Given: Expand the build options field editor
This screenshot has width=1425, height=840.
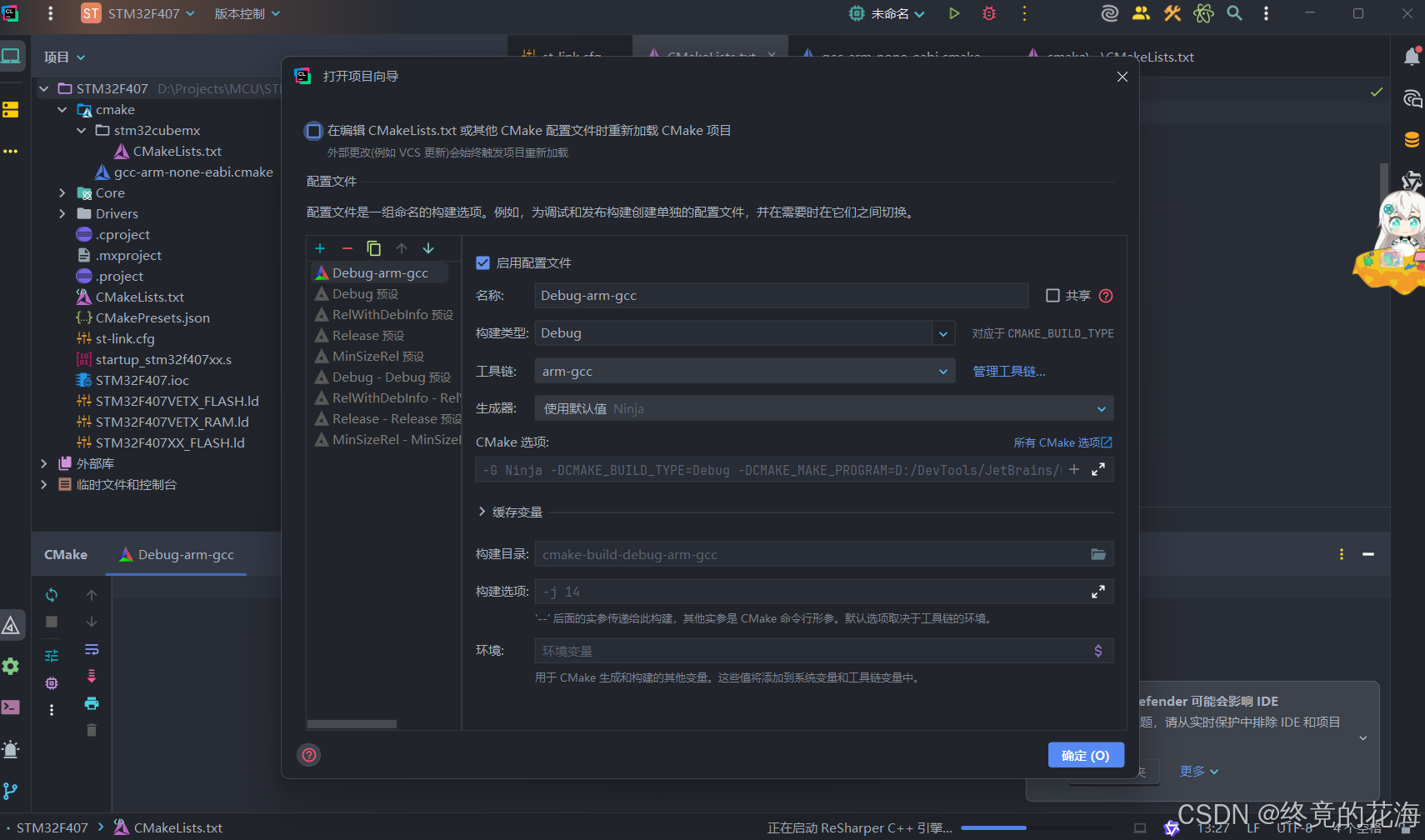Looking at the screenshot, I should coord(1098,592).
